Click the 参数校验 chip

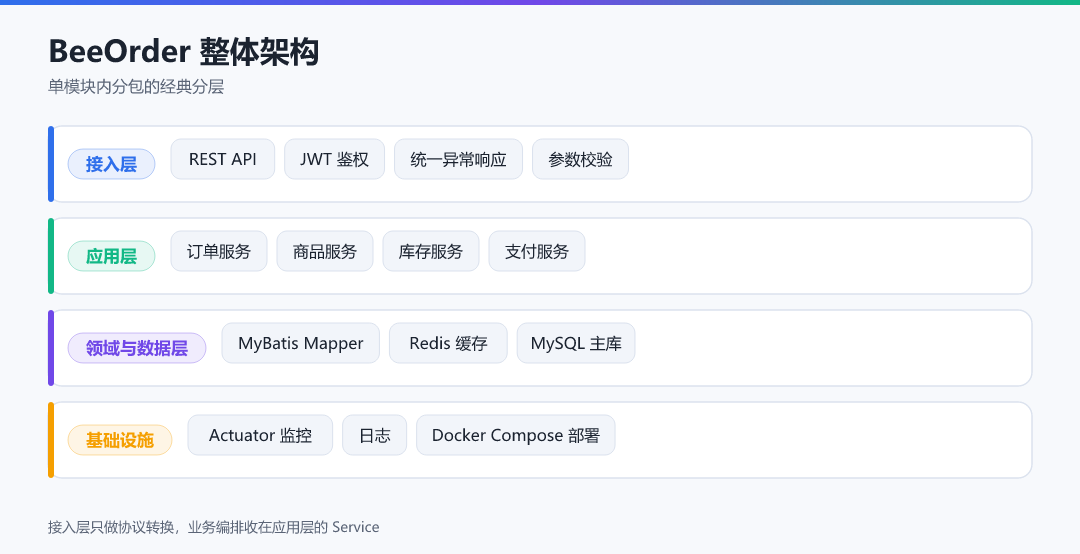[580, 159]
